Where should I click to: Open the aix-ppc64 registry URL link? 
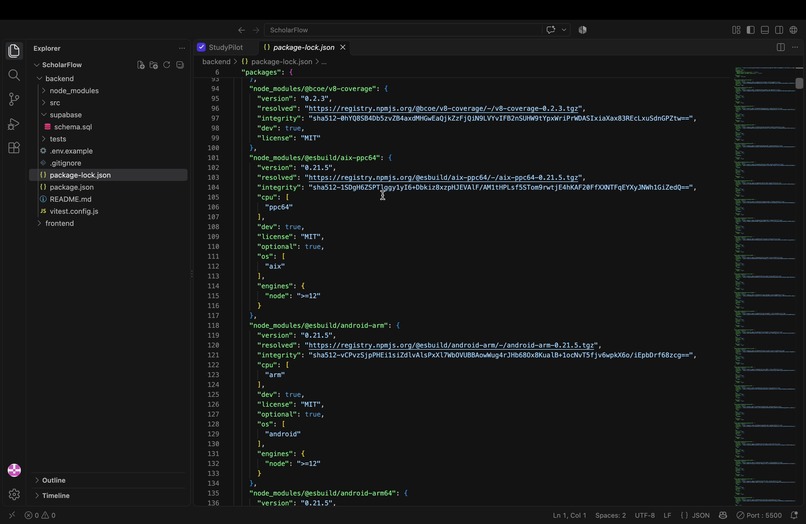(x=443, y=177)
